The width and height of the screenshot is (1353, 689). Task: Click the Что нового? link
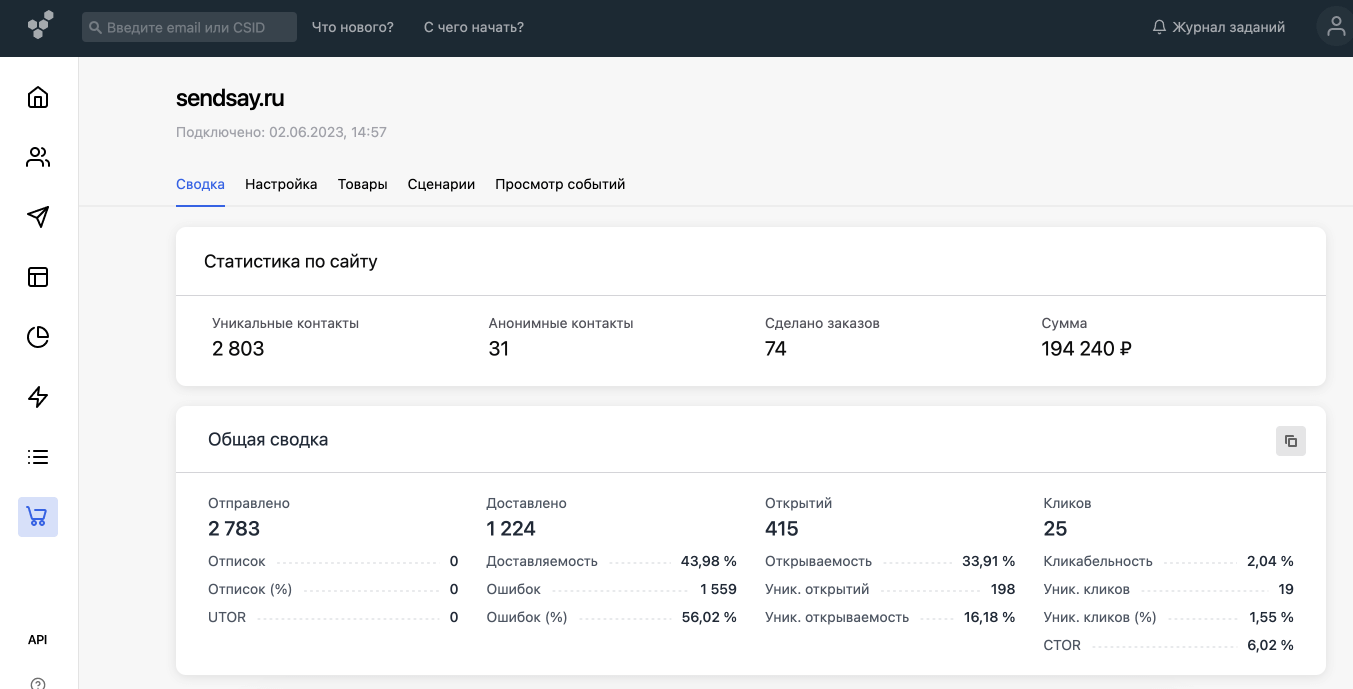click(x=353, y=27)
